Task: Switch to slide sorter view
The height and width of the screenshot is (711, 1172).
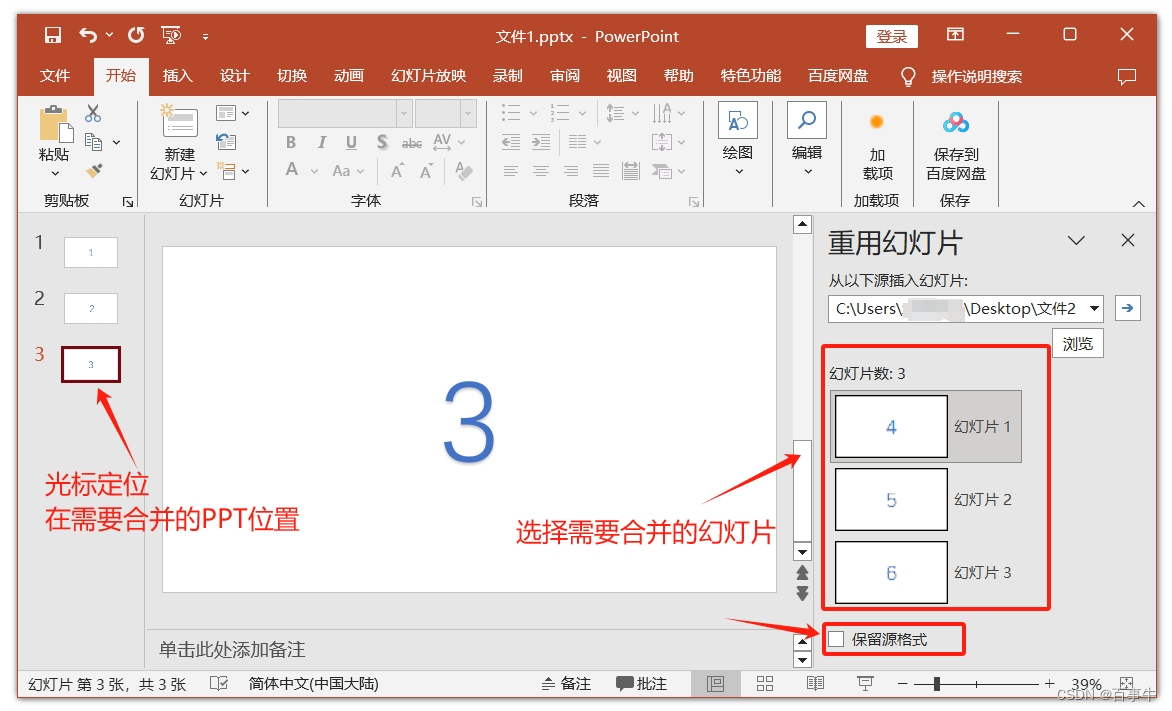Action: click(765, 683)
